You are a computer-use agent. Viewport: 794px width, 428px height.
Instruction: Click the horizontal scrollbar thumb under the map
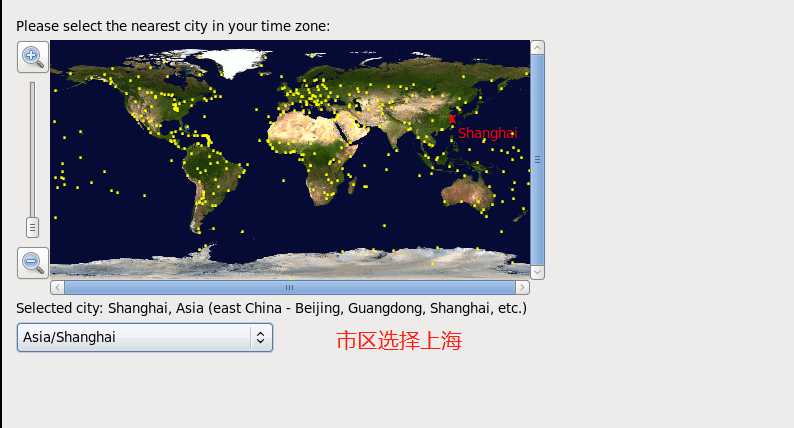point(290,288)
